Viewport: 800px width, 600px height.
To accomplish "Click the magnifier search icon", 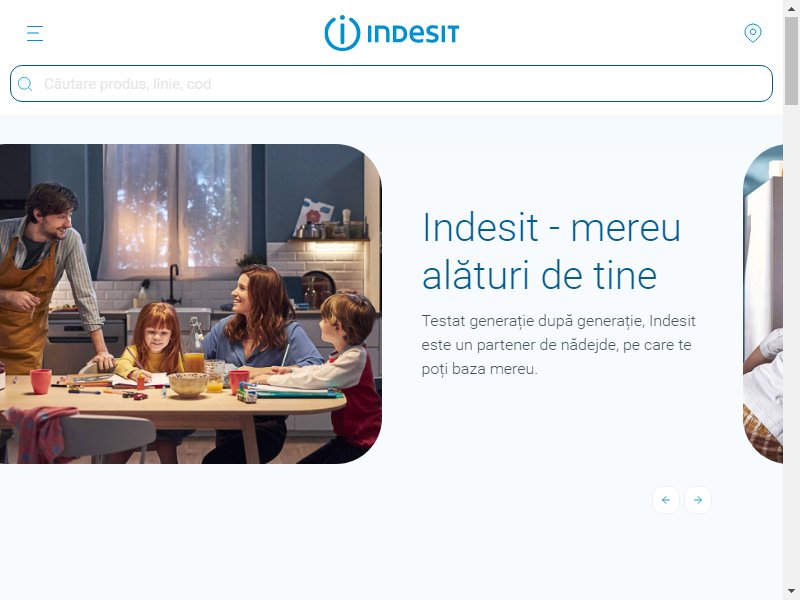I will [x=24, y=84].
